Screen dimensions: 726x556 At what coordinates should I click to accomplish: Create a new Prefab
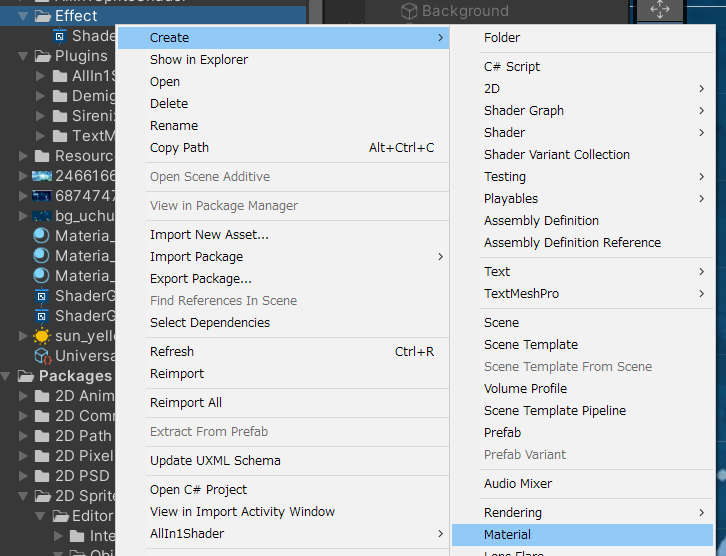[582, 432]
